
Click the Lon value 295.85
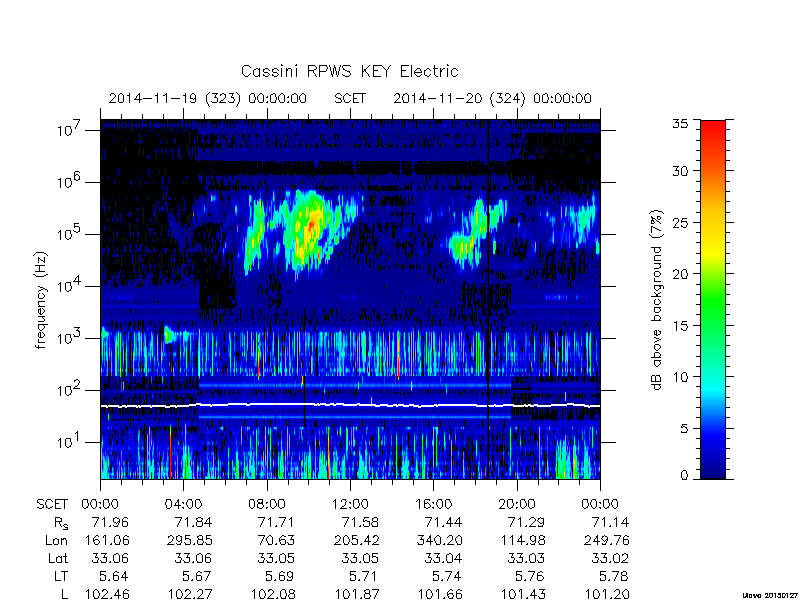tap(190, 540)
